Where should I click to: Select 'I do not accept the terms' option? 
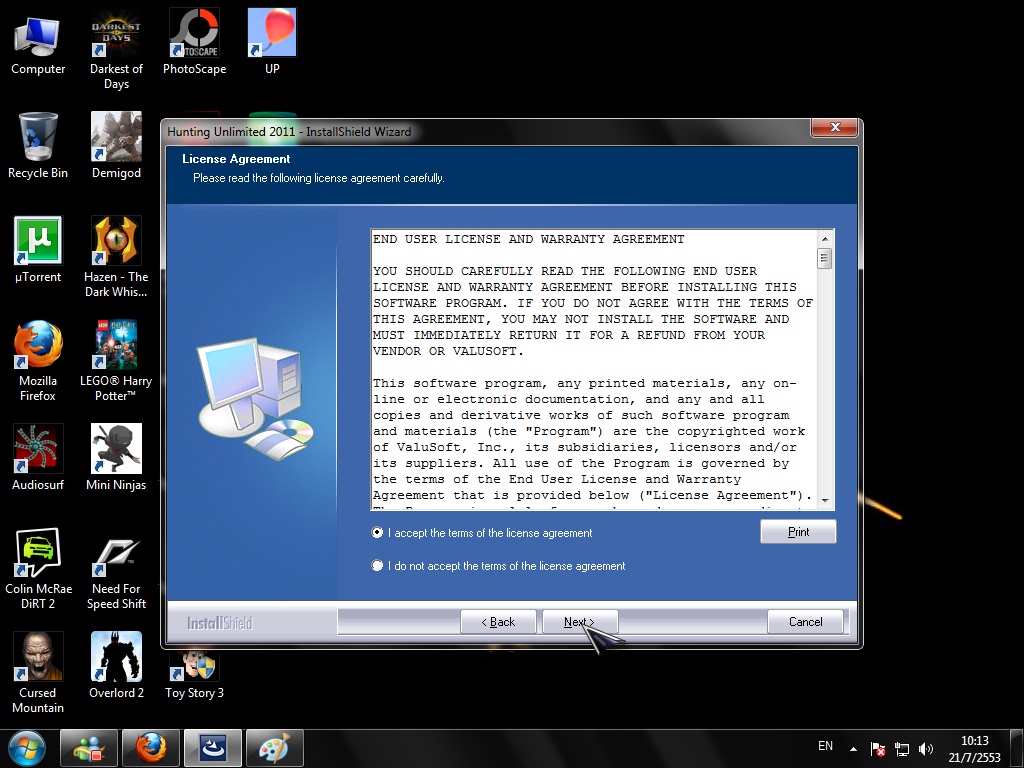[377, 565]
